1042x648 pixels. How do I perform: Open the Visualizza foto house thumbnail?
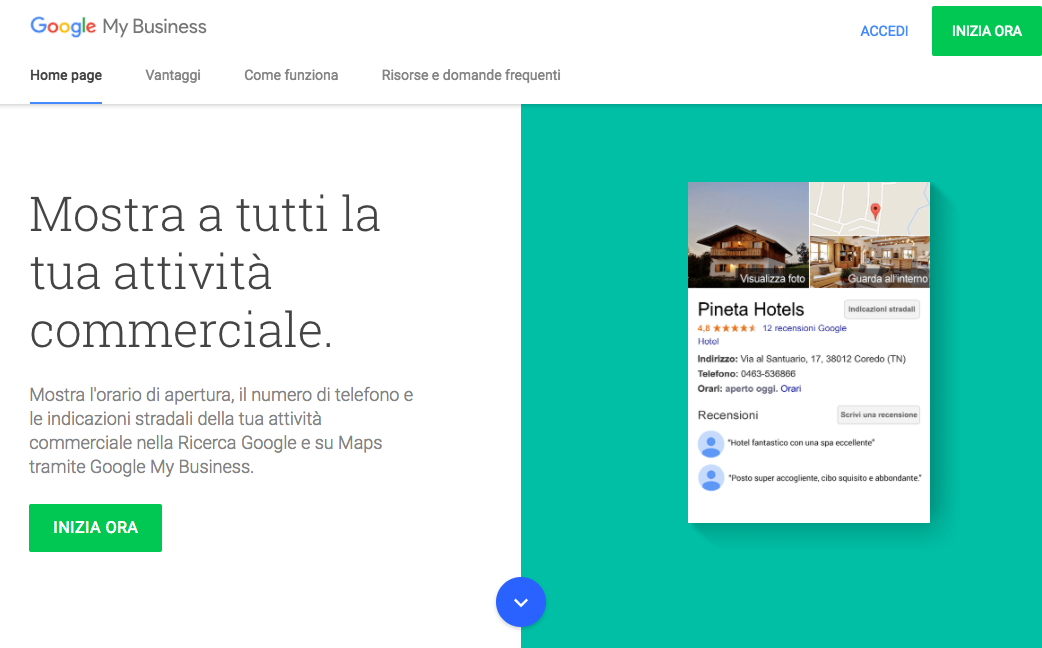(x=748, y=235)
